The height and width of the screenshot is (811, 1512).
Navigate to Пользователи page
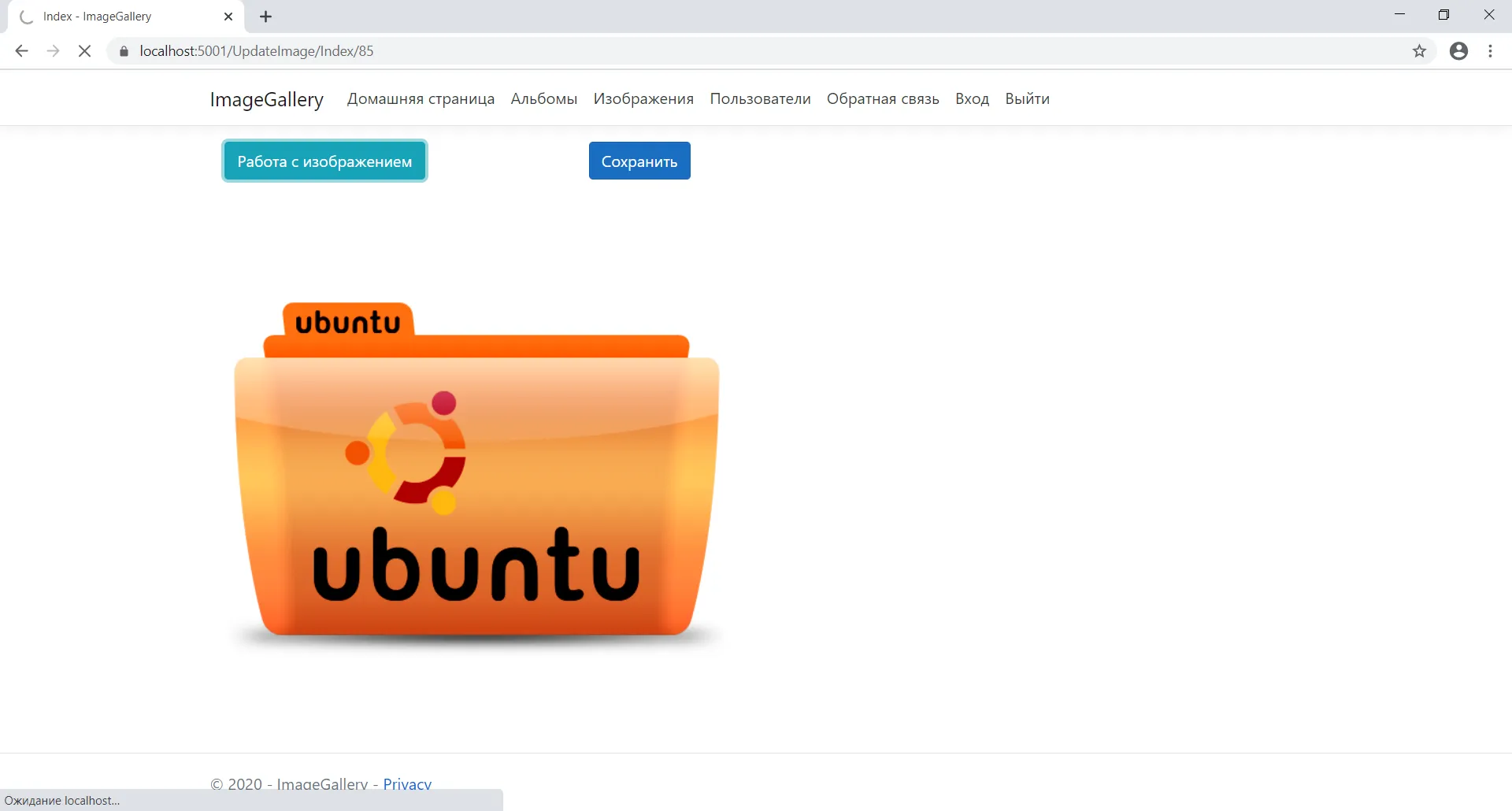pyautogui.click(x=760, y=99)
